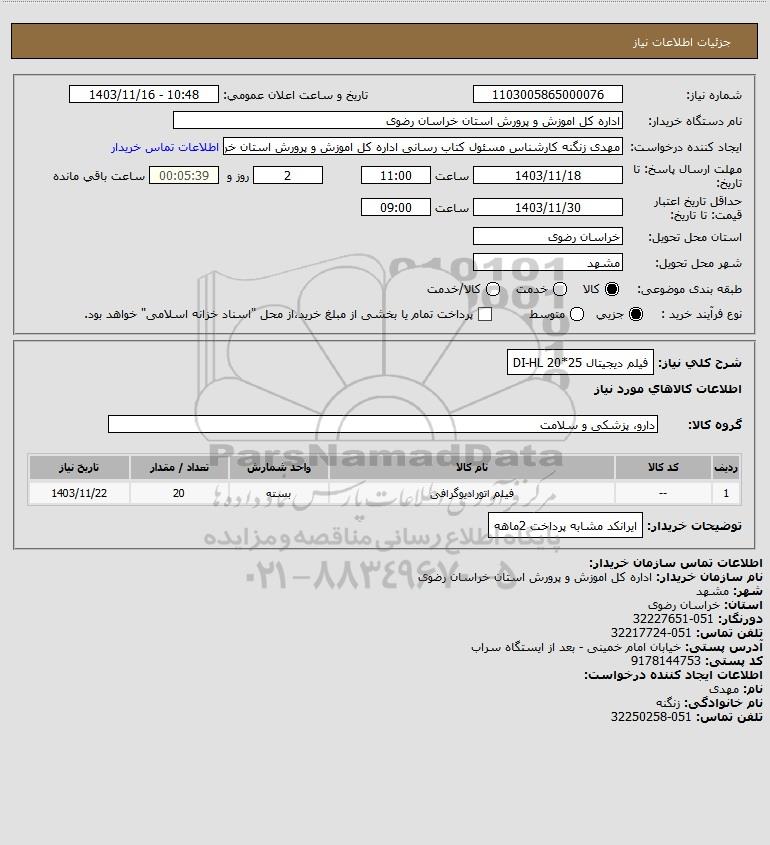Click the response deadline time 11:00
This screenshot has height=845, width=770.
pos(396,175)
